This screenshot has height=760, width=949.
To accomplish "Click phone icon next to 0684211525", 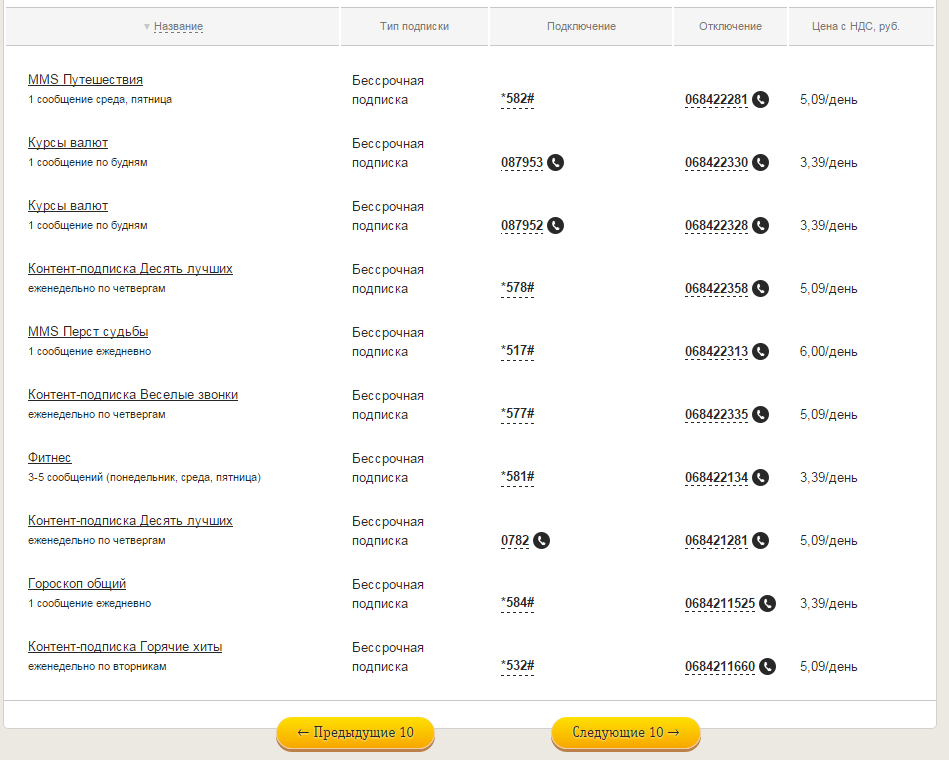I will (767, 603).
